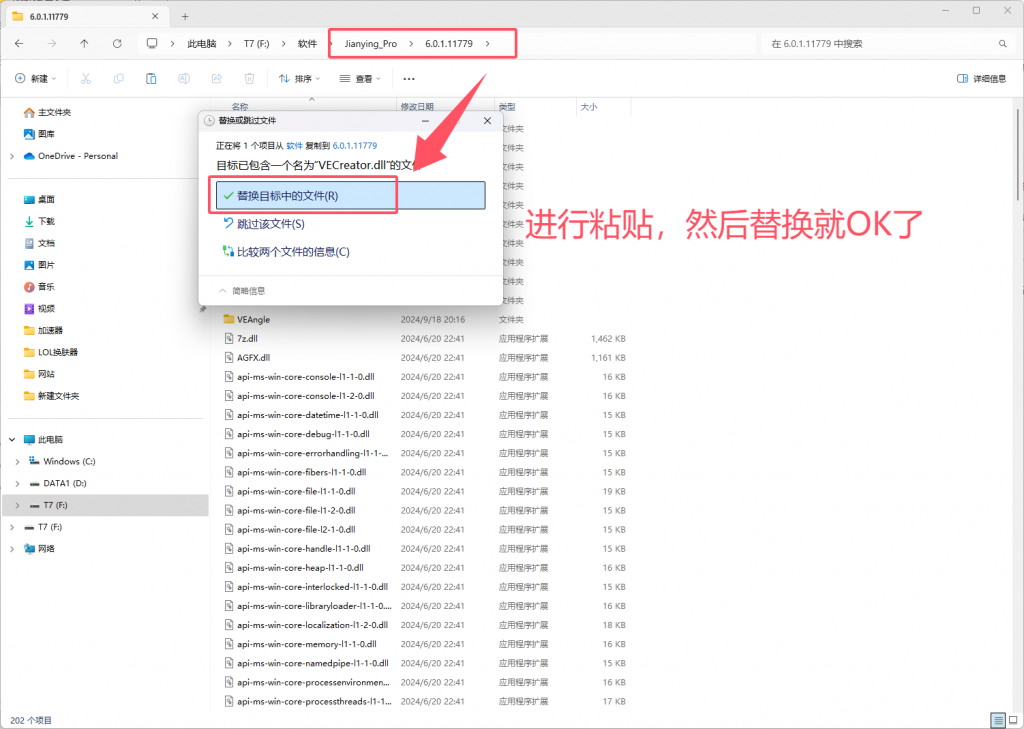Viewport: 1024px width, 729px height.
Task: Click the Paste clipboard icon
Action: tap(151, 78)
